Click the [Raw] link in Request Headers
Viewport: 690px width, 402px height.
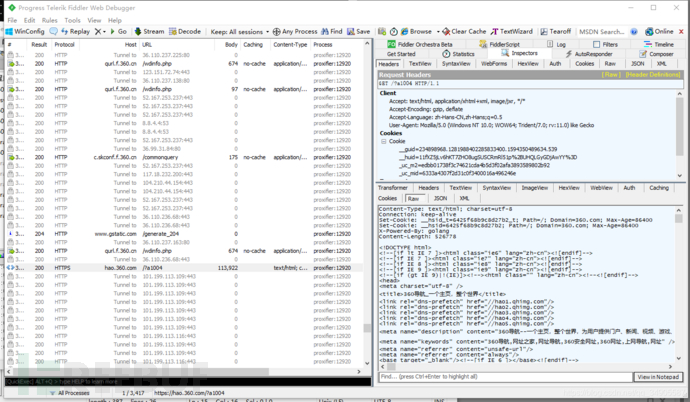click(x=610, y=75)
